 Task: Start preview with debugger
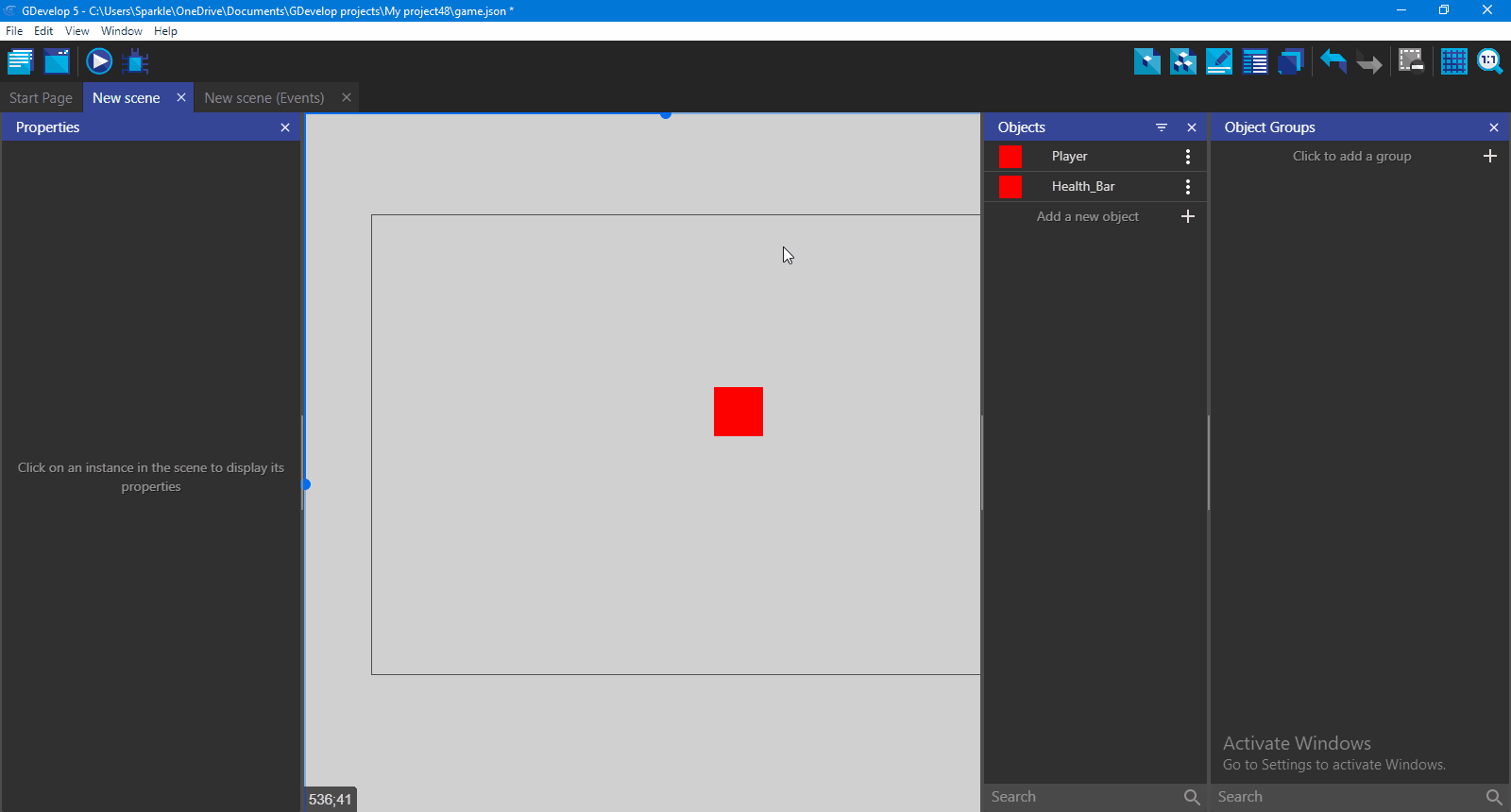click(136, 62)
